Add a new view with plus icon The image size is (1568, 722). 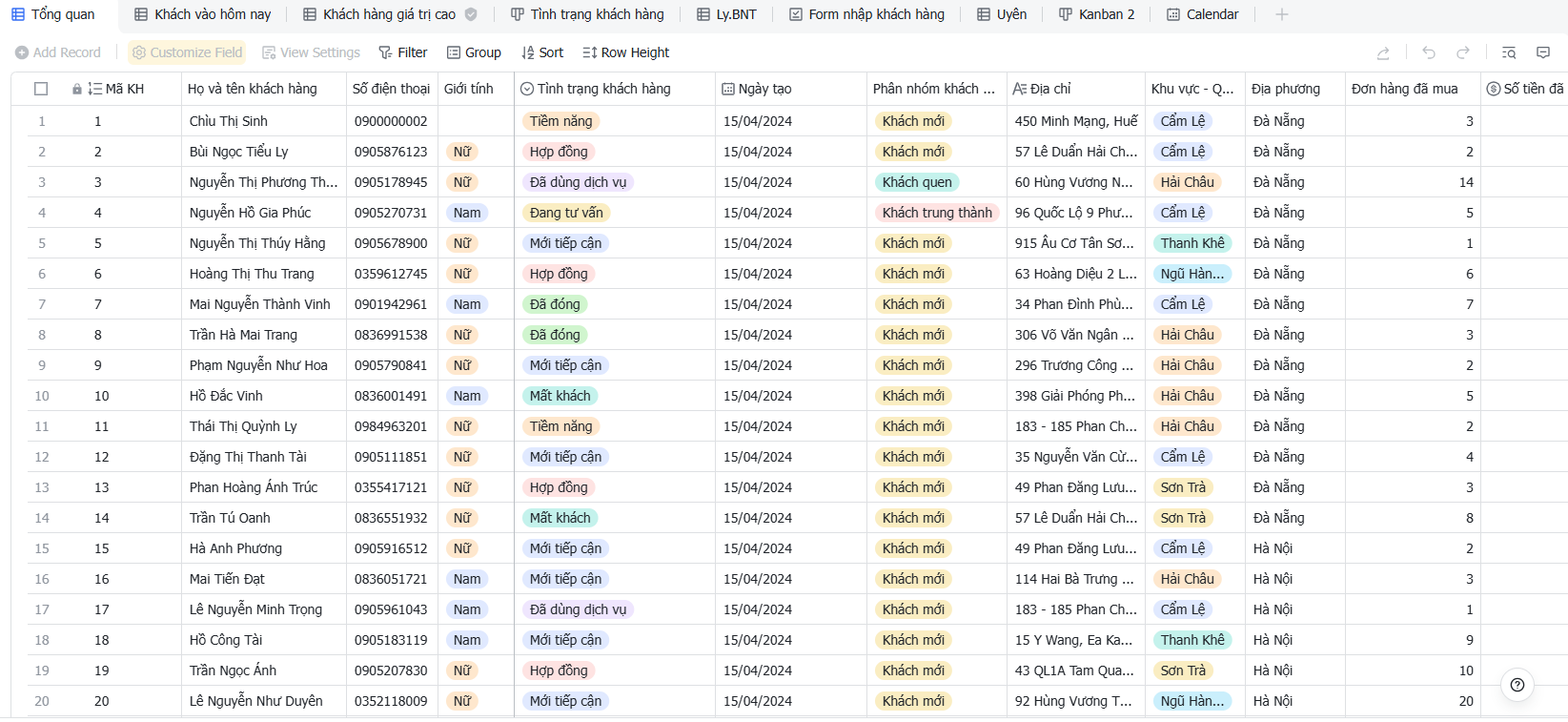pos(1282,14)
